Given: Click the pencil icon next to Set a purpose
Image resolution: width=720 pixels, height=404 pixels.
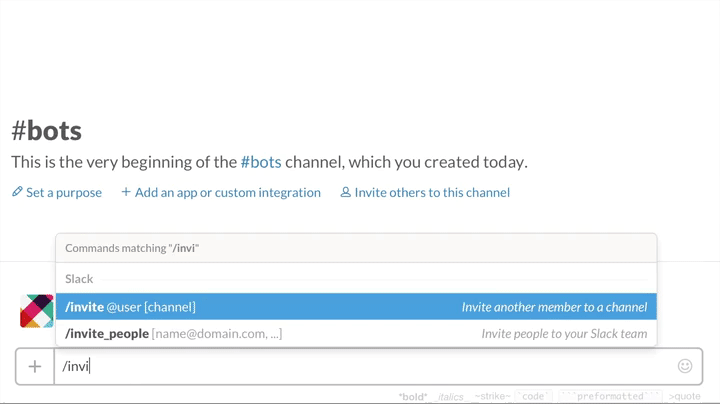Looking at the screenshot, I should [17, 192].
